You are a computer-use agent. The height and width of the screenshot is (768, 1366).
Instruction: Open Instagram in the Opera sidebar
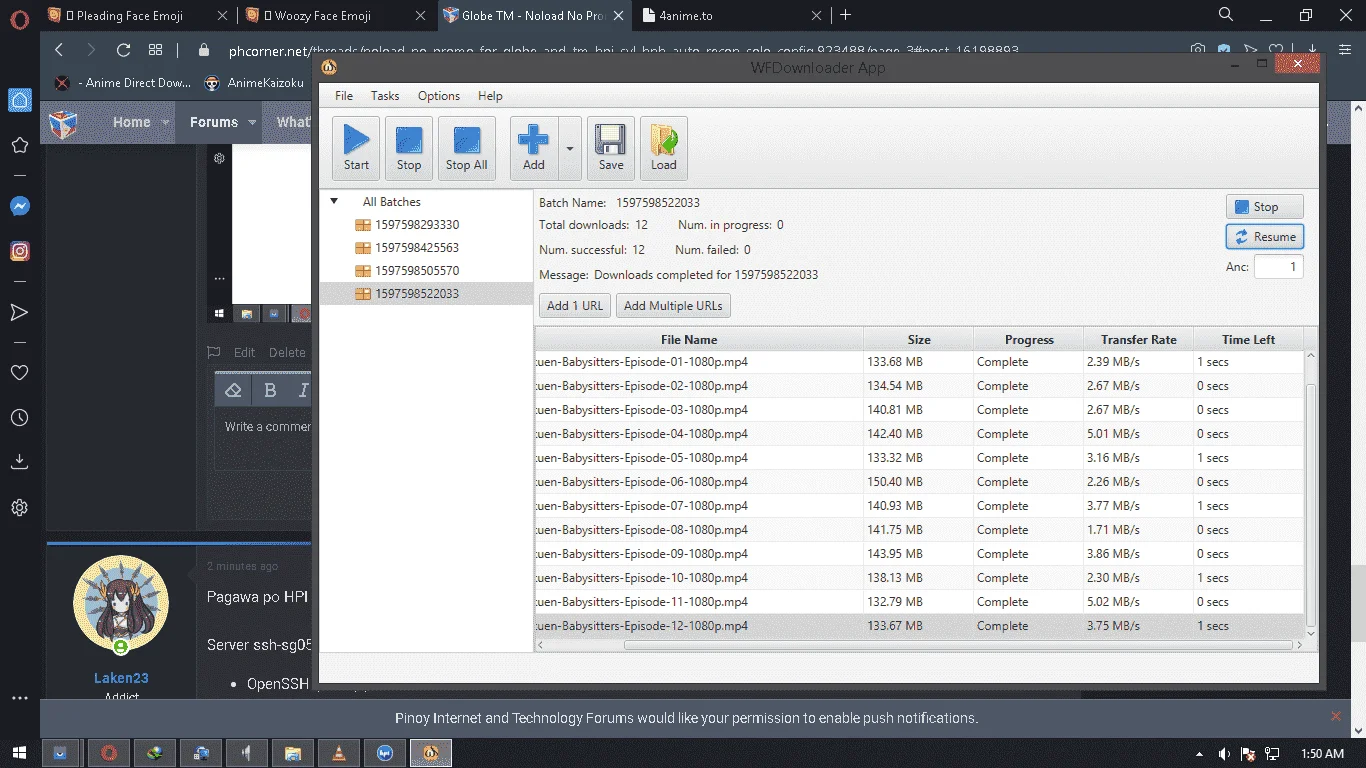click(x=19, y=252)
